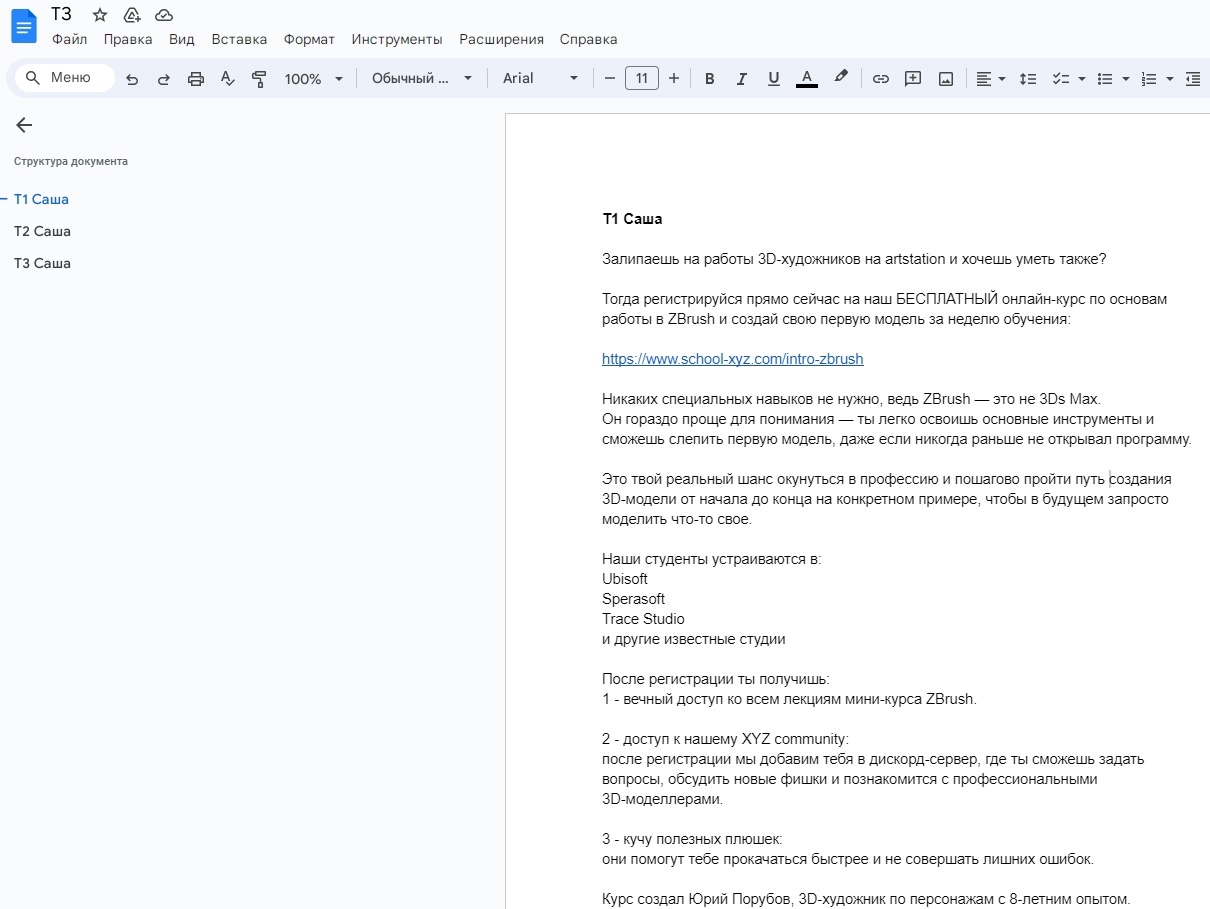Viewport: 1210px width, 909px height.
Task: Open the Правка menu
Action: coord(128,39)
